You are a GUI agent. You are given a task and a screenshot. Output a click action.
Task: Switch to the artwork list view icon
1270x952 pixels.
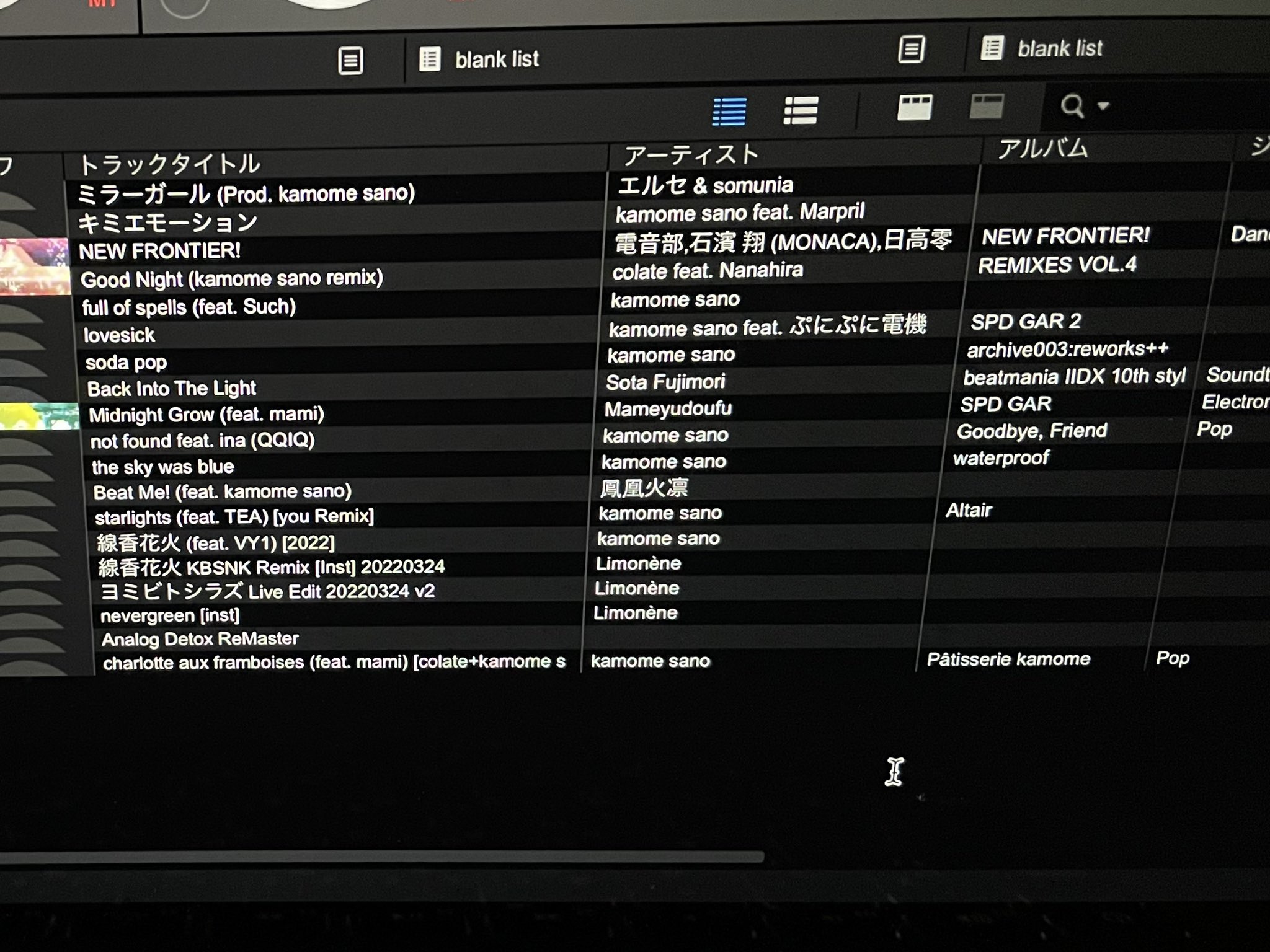click(x=800, y=111)
